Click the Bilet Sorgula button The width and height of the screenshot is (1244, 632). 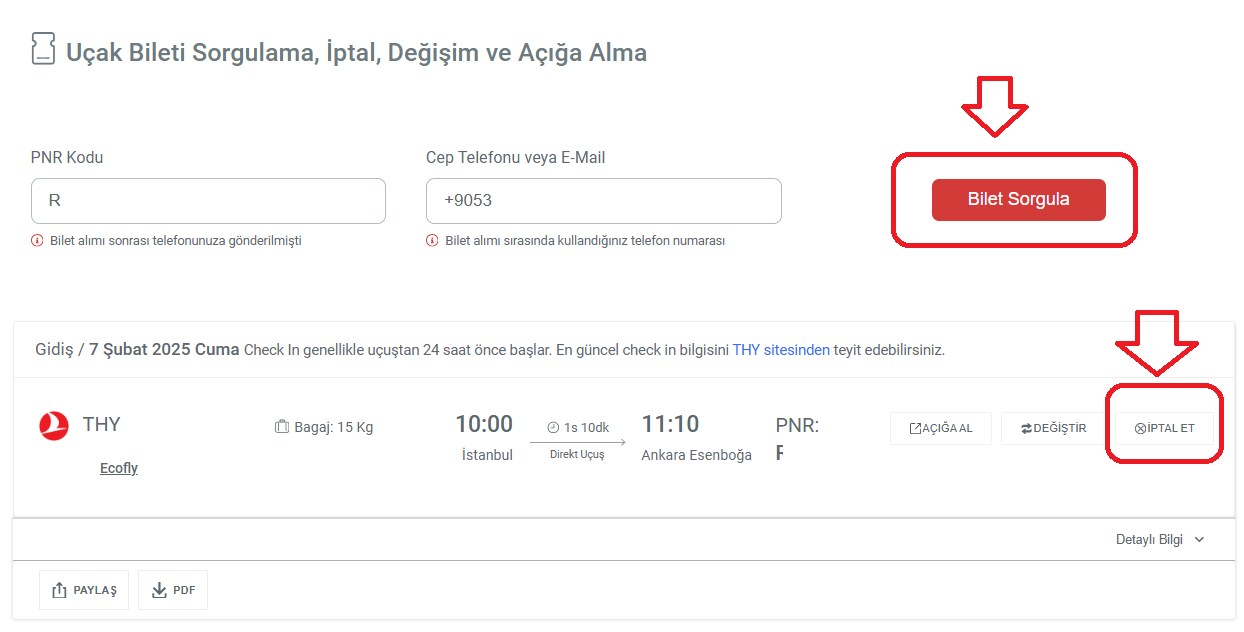pyautogui.click(x=1018, y=199)
